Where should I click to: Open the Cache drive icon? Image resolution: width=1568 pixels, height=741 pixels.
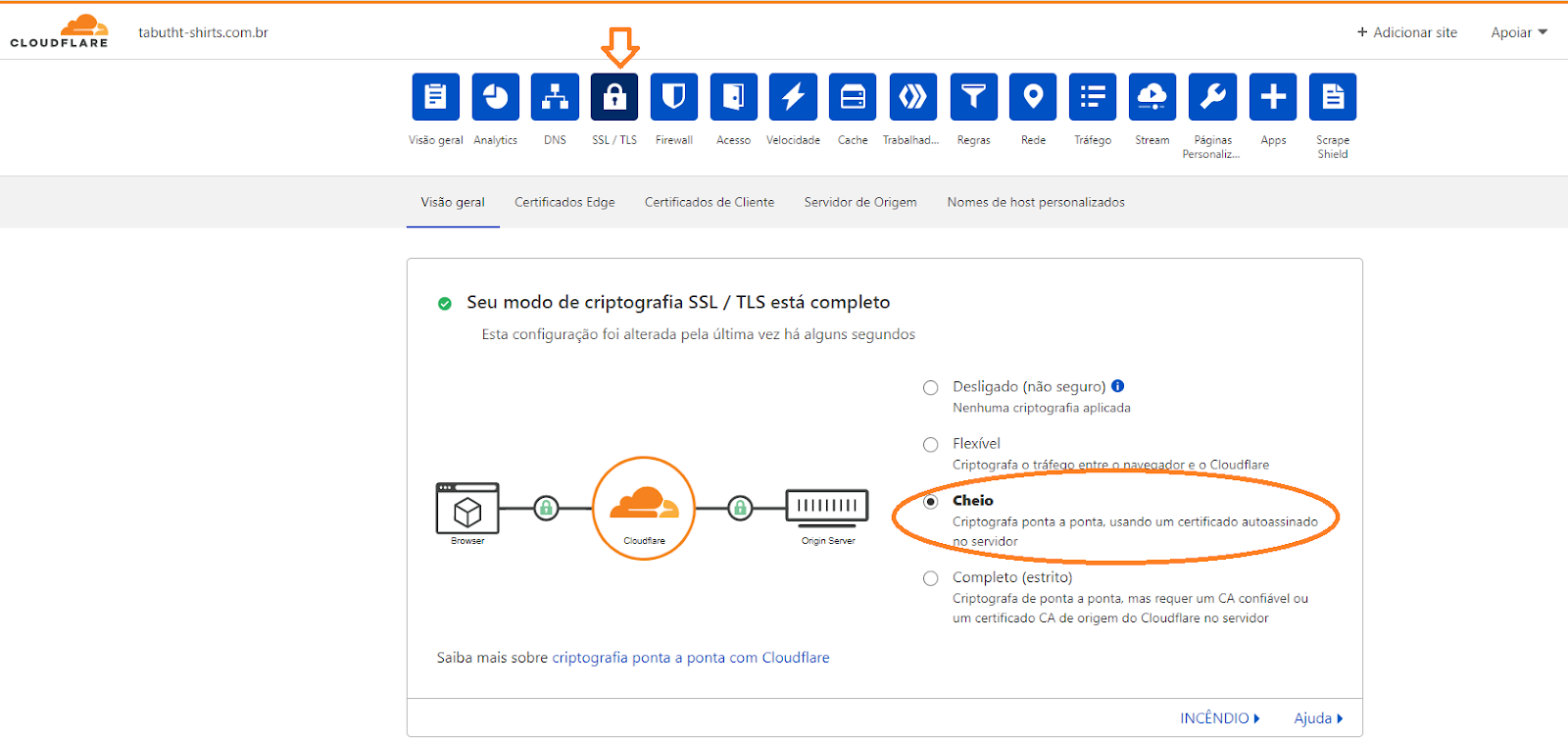tap(853, 97)
